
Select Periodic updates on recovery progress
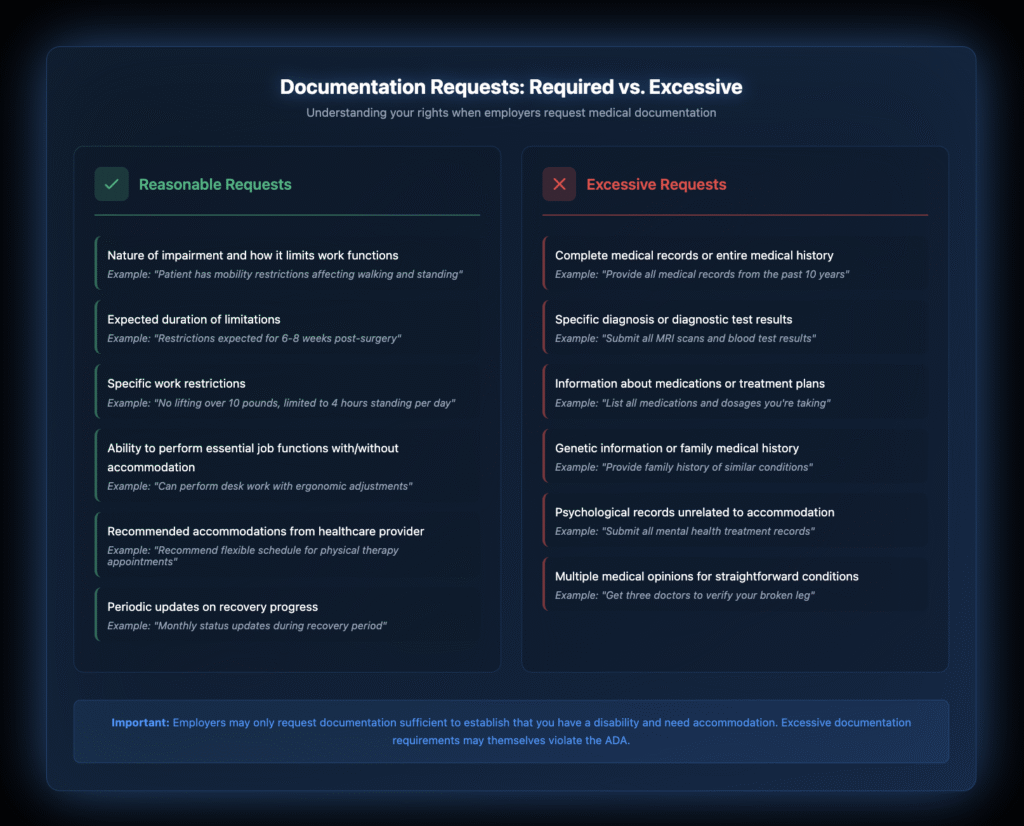[x=213, y=607]
